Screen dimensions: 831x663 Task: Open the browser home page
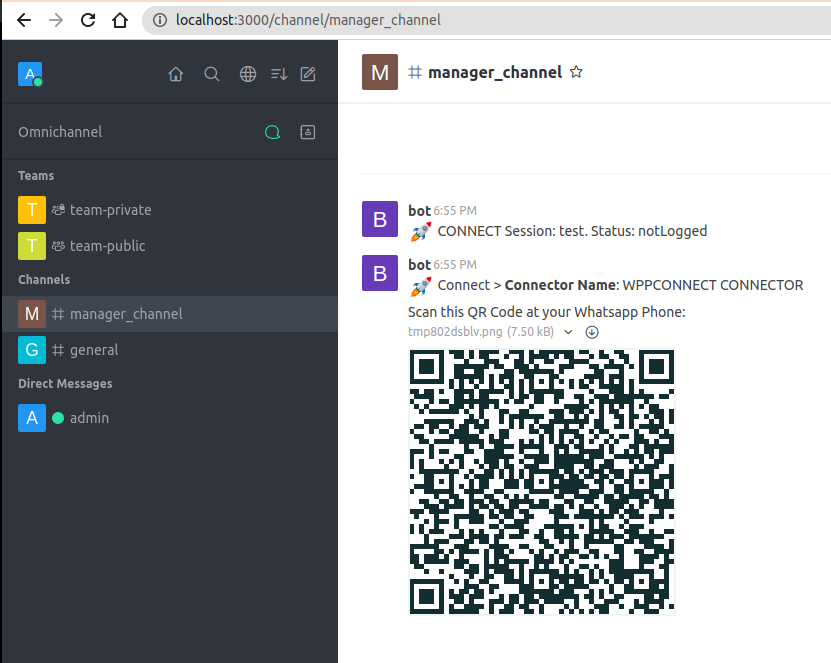(x=120, y=20)
